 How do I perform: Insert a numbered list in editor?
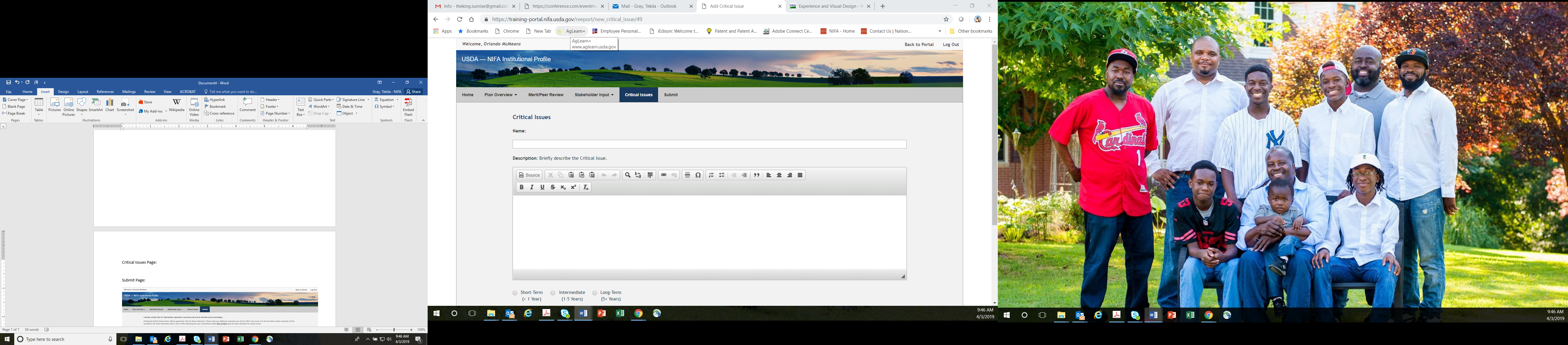[x=711, y=175]
